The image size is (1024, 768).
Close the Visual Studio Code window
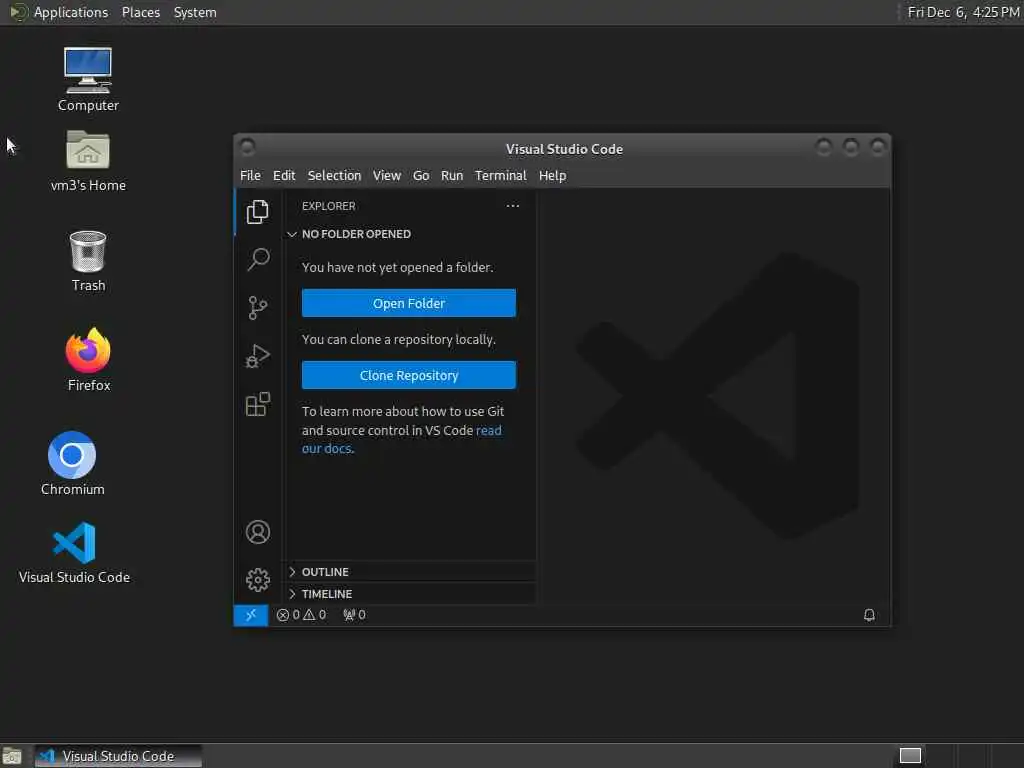878,147
